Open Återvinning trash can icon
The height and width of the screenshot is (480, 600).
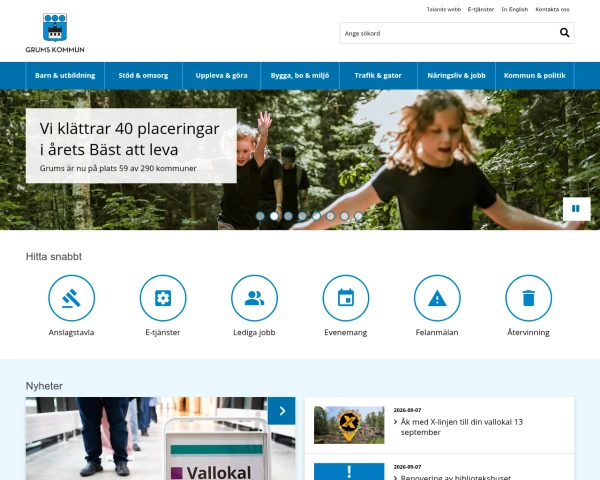(528, 298)
